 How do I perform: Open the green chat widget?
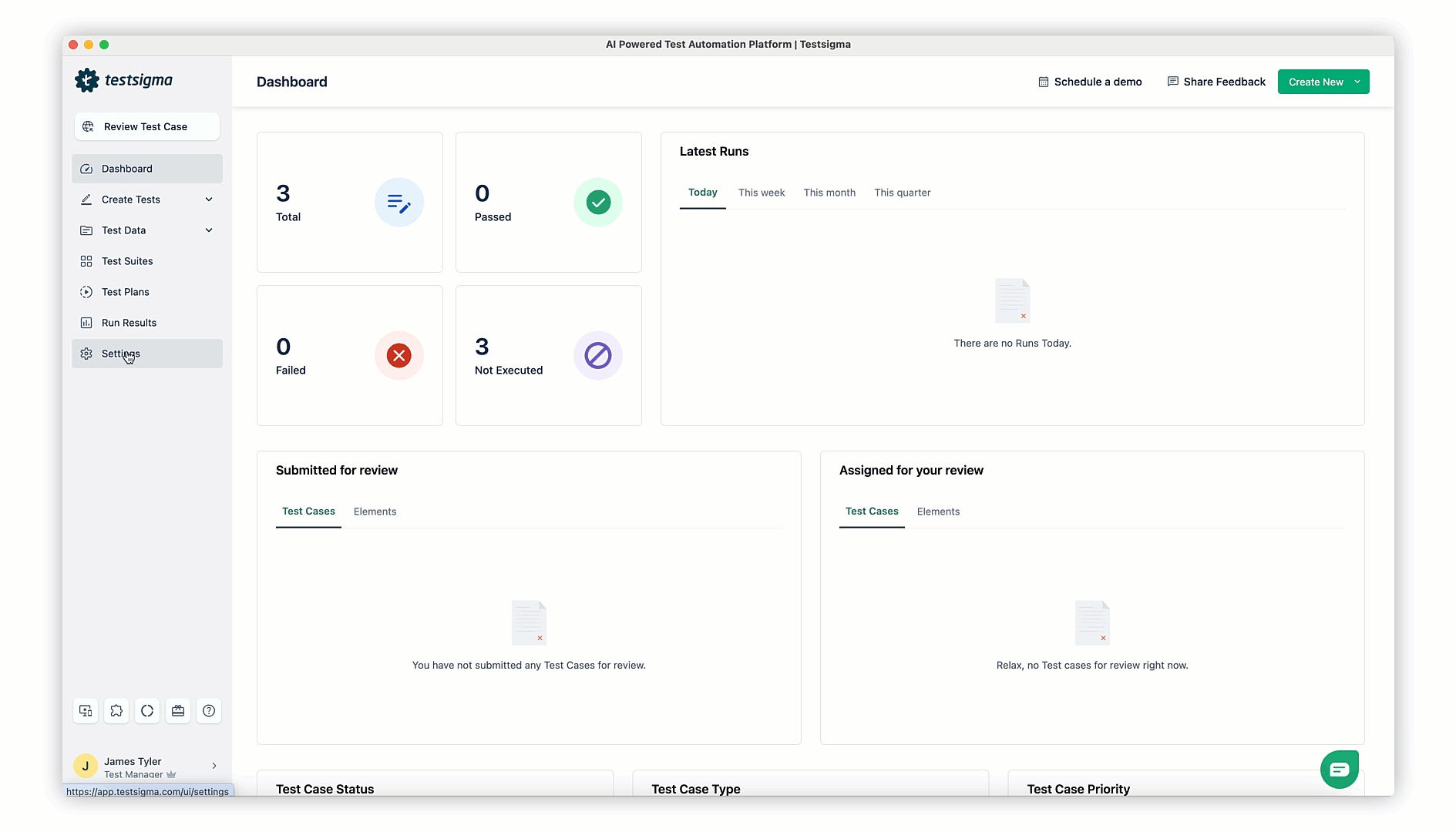point(1340,769)
